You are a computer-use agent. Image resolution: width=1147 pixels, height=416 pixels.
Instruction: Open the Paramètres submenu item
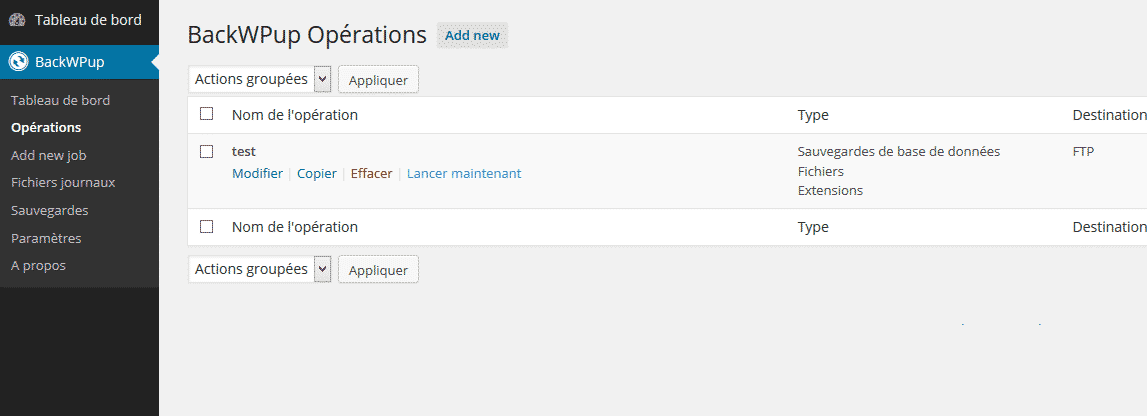click(46, 238)
